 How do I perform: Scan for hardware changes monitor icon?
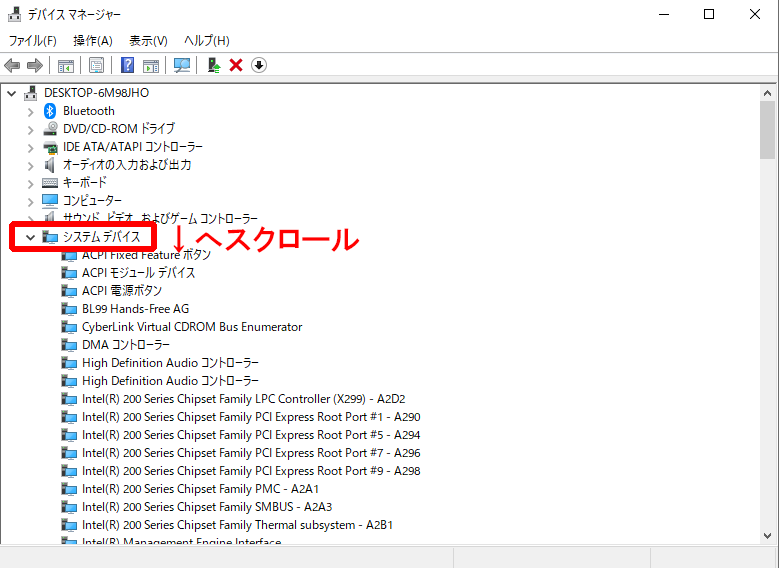(182, 65)
